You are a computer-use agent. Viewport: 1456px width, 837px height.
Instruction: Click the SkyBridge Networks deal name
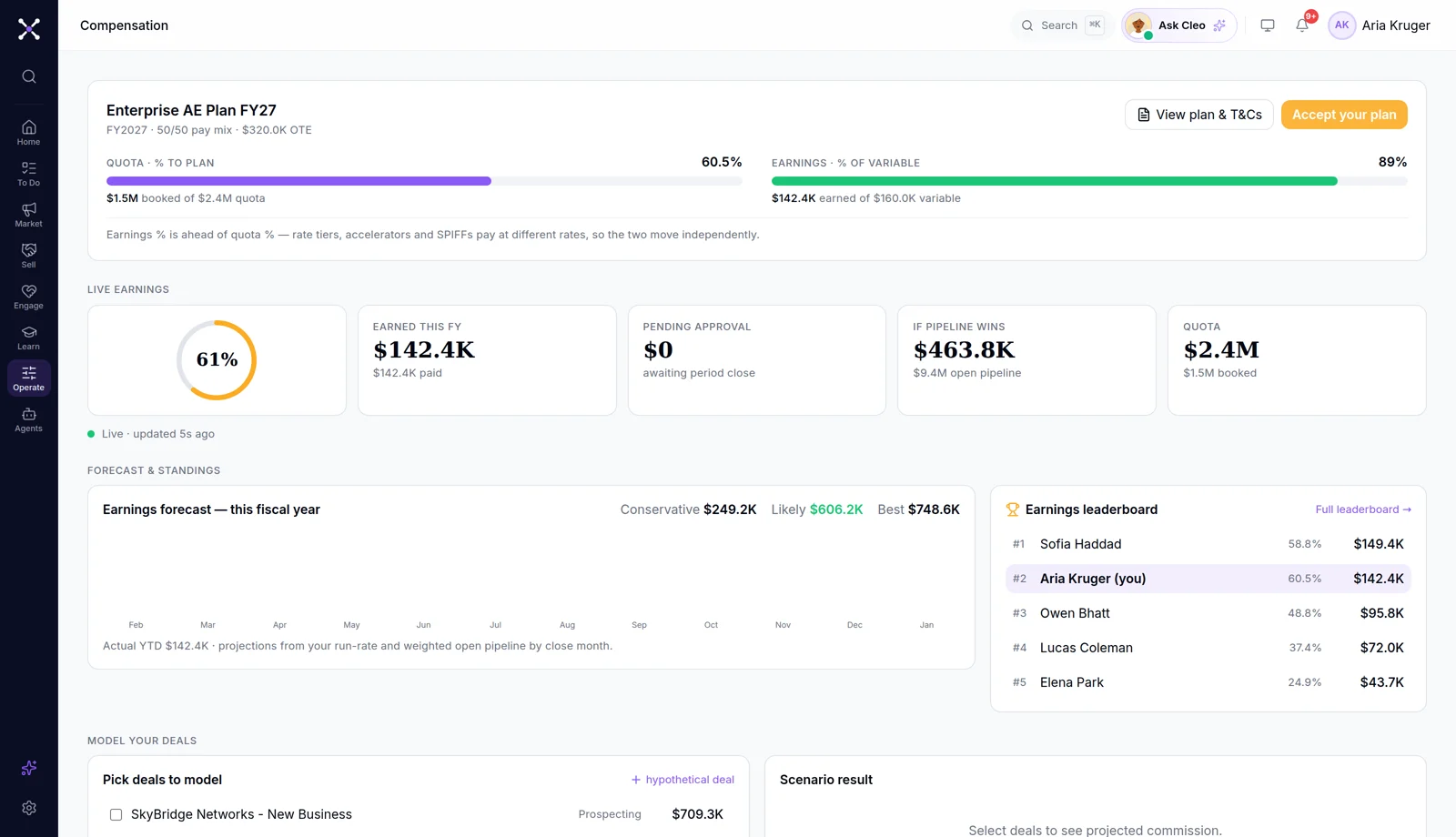click(241, 814)
